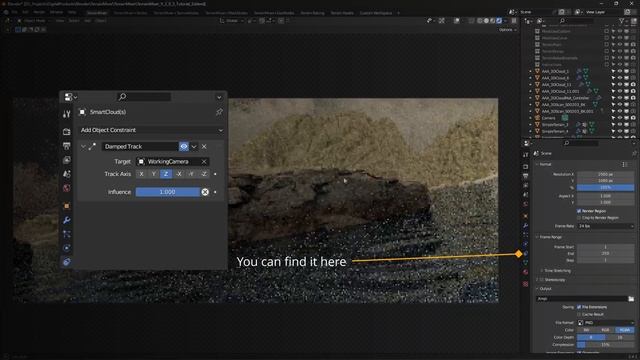
Task: Reset Influence with the circled X button
Action: click(205, 192)
